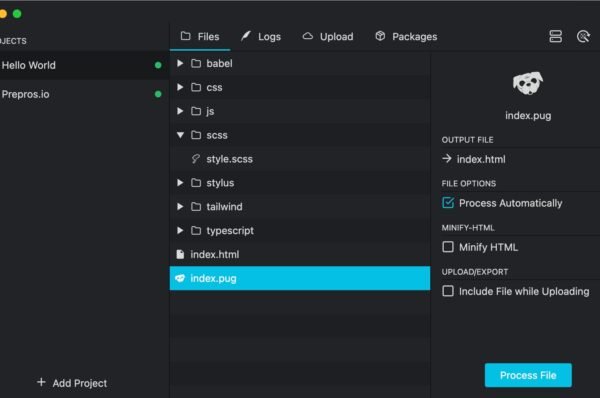Click the output arrow icon next to index.html

tap(447, 158)
